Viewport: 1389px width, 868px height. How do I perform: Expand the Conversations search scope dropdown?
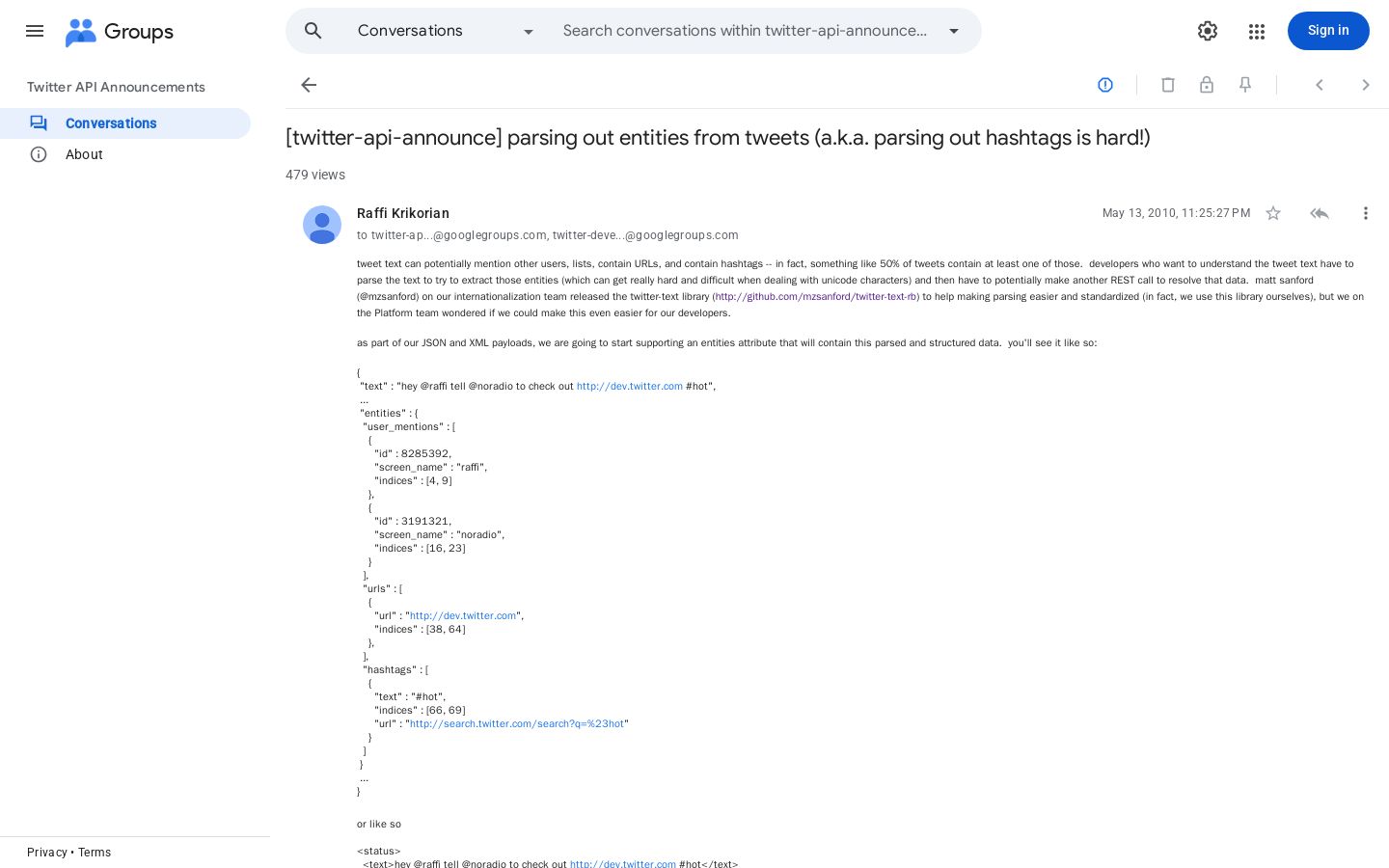pyautogui.click(x=446, y=31)
